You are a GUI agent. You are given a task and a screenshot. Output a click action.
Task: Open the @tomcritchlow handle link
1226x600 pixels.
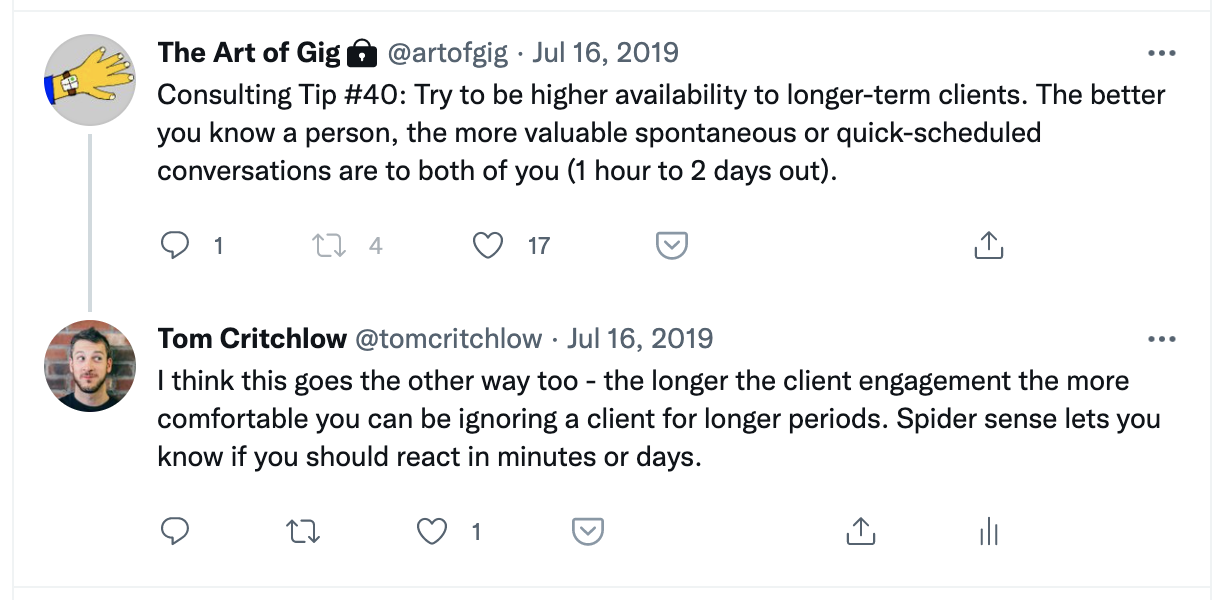(450, 339)
